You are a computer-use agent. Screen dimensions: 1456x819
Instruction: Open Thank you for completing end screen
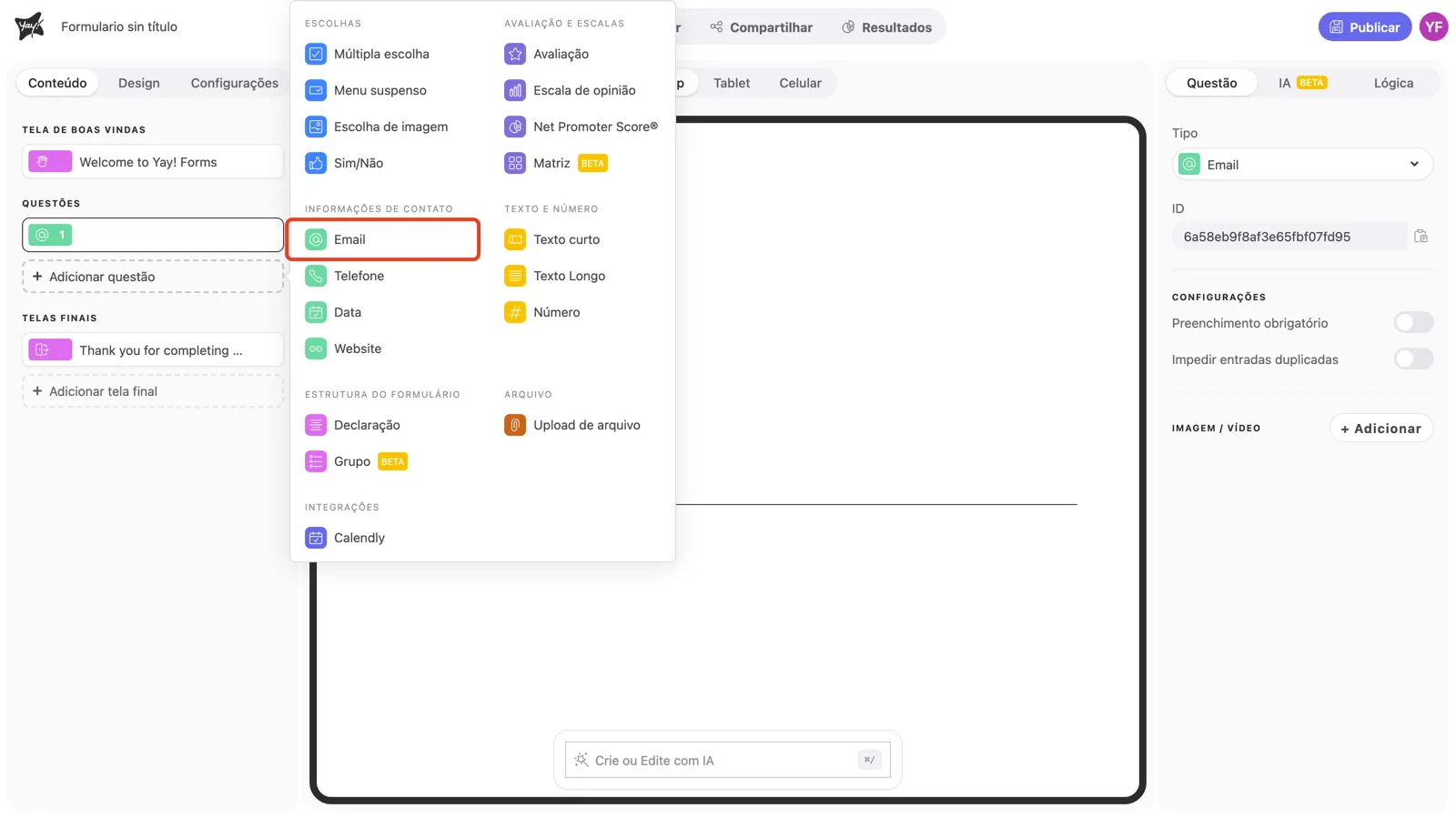pyautogui.click(x=153, y=349)
